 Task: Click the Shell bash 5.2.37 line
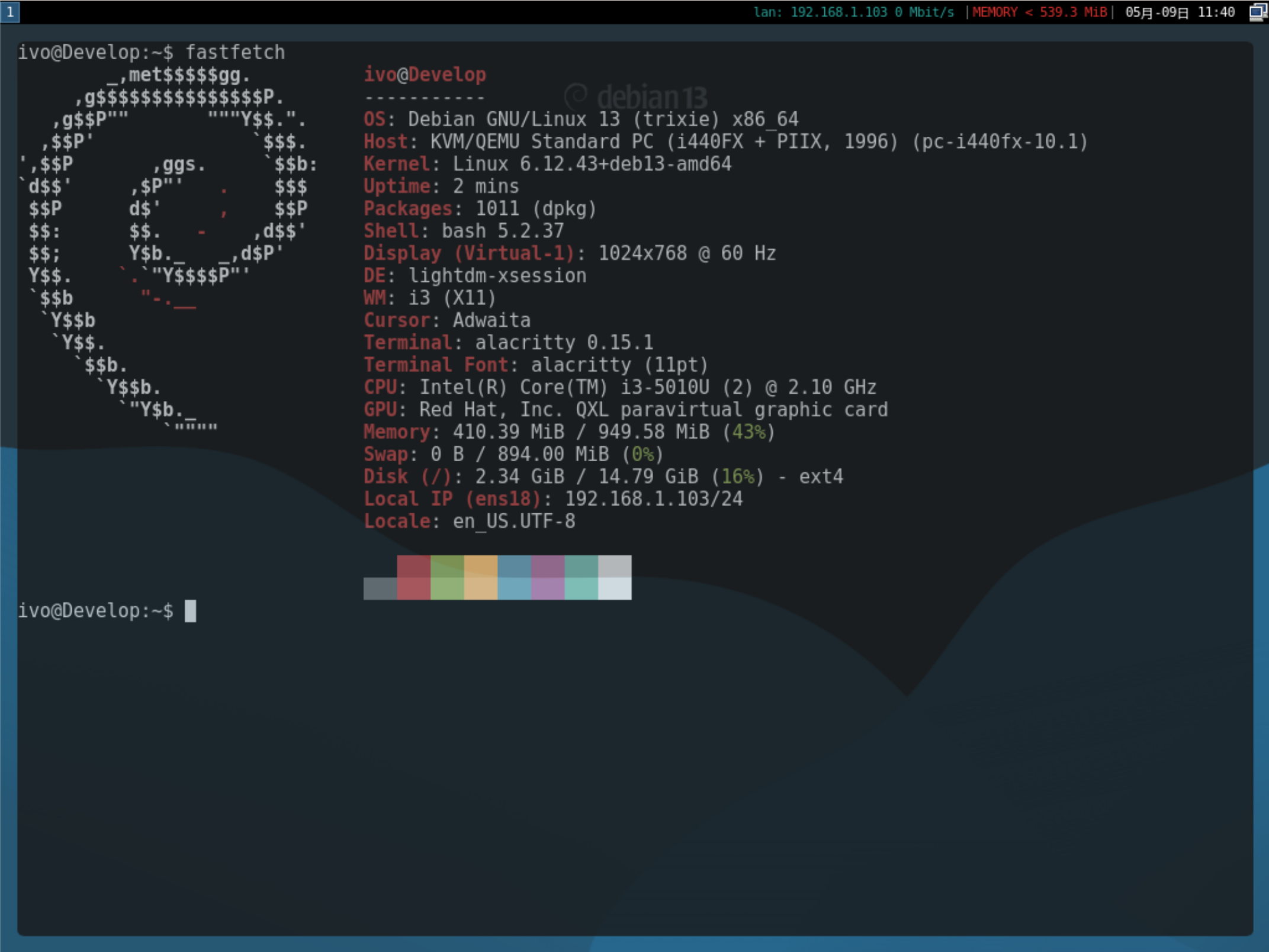[x=464, y=231]
